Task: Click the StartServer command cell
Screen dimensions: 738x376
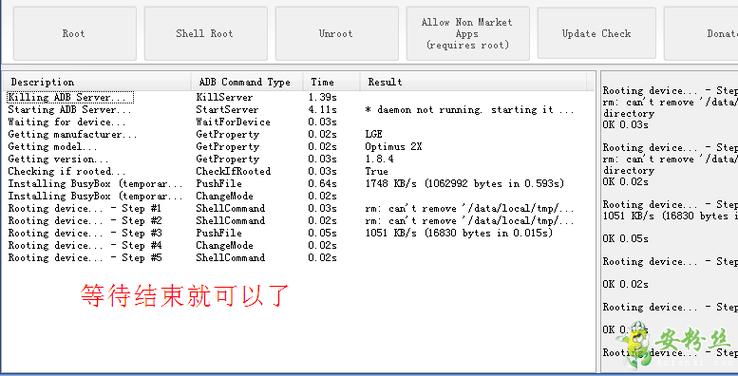Action: coord(227,110)
